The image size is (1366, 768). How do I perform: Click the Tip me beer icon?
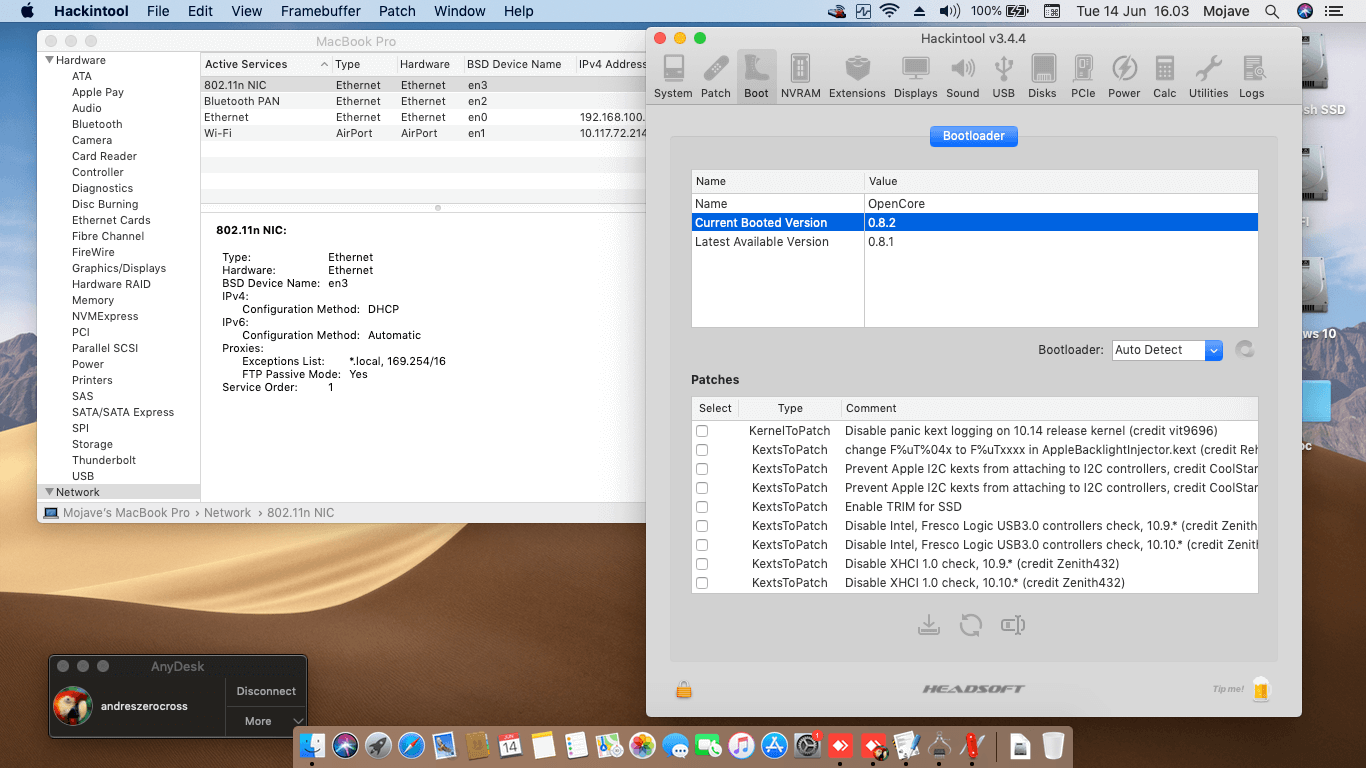1260,689
